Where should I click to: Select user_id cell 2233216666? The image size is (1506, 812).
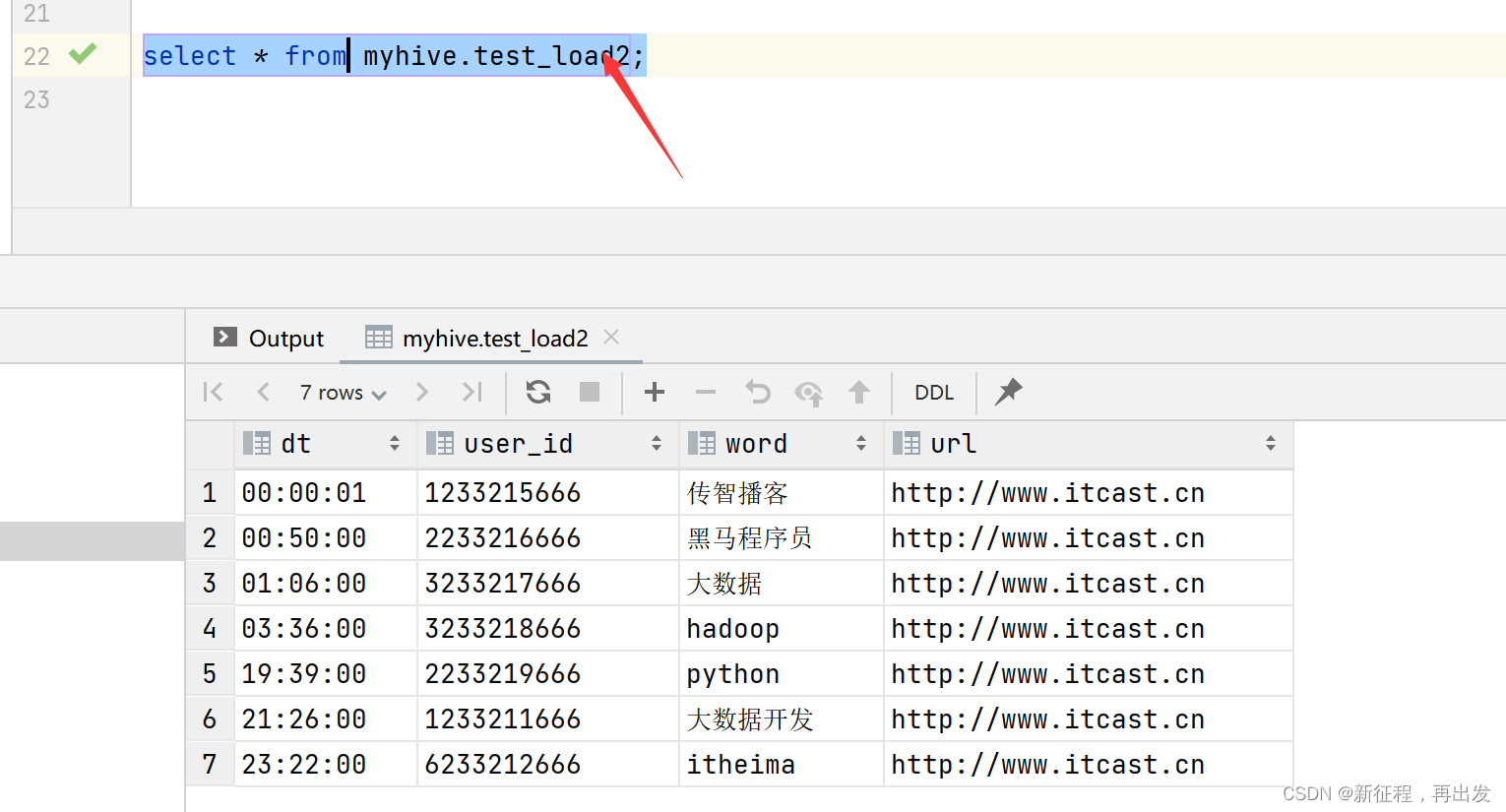[548, 538]
